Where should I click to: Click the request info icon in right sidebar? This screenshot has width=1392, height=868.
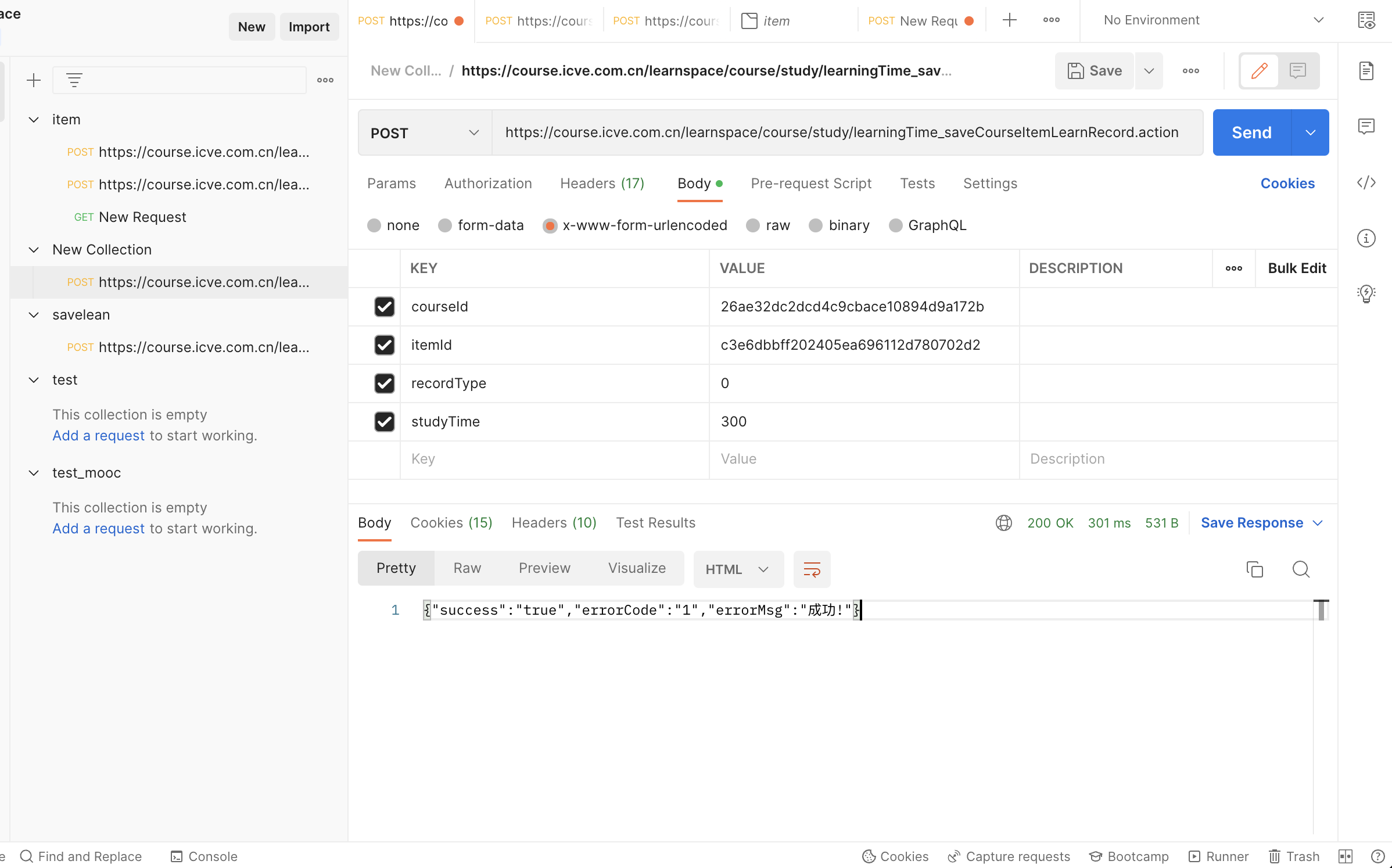(1366, 238)
